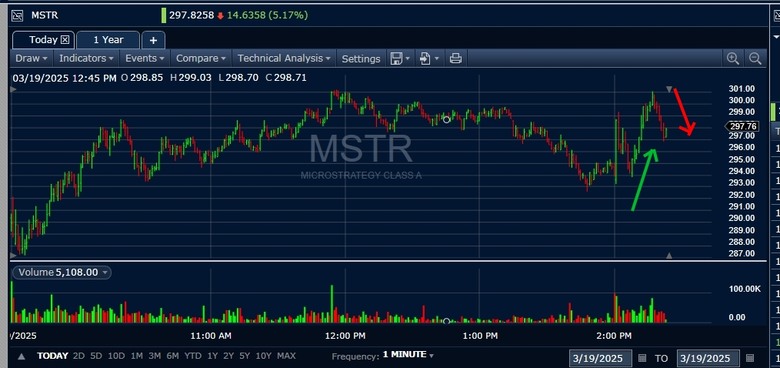Select the 1M time range
The width and height of the screenshot is (780, 368).
137,356
